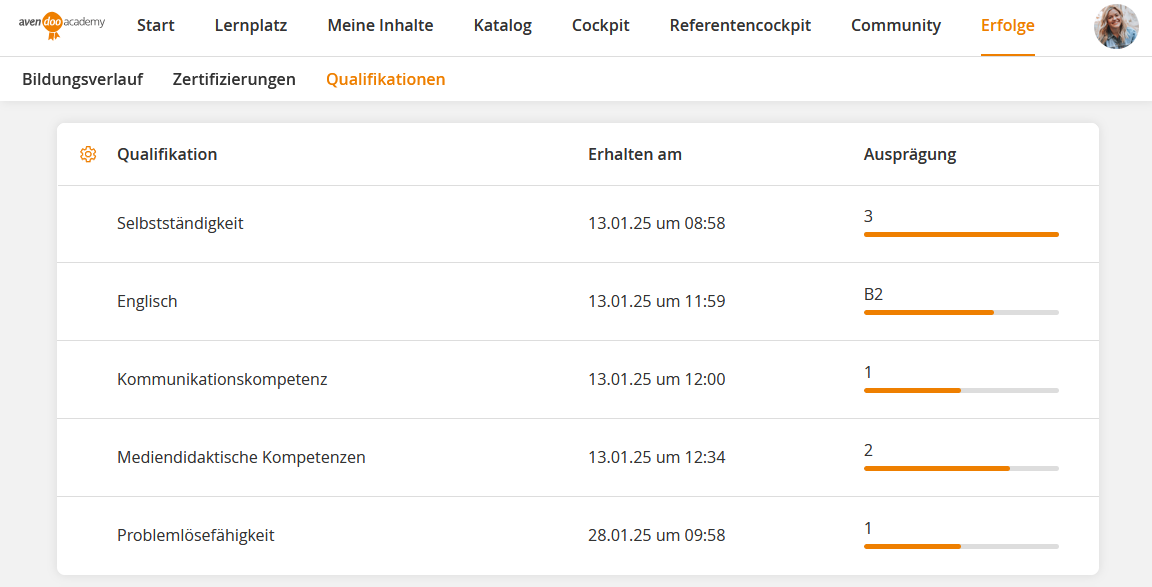1152x587 pixels.
Task: Open the Lernplatz navigation item
Action: (x=251, y=26)
